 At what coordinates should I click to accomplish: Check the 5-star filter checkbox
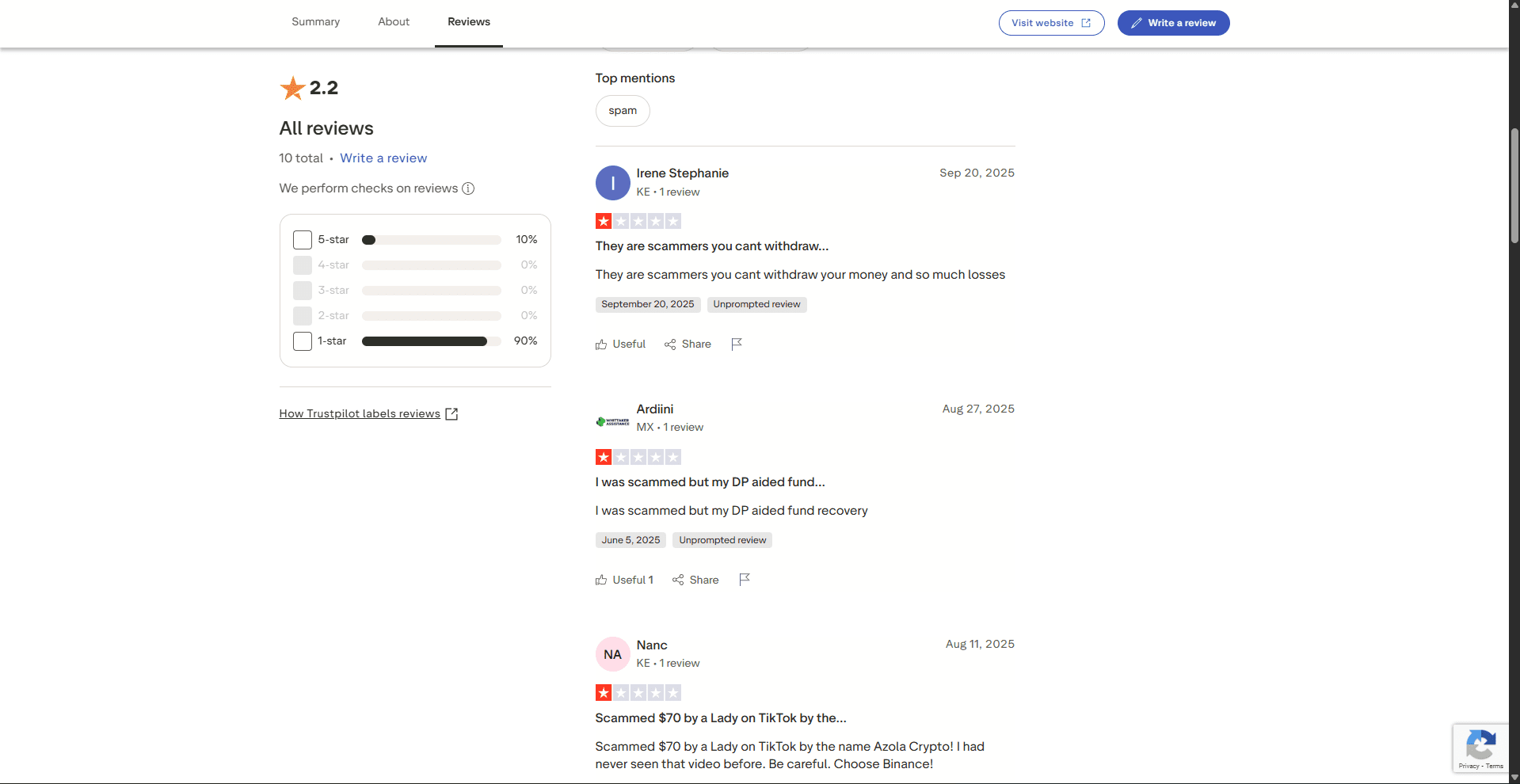point(303,240)
